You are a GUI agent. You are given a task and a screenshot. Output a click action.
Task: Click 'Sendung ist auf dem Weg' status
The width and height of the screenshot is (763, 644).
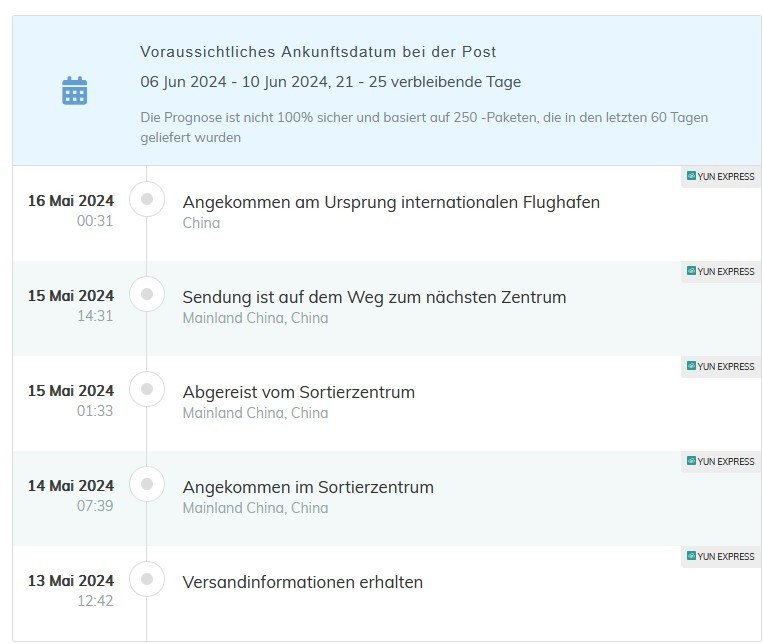pos(374,297)
